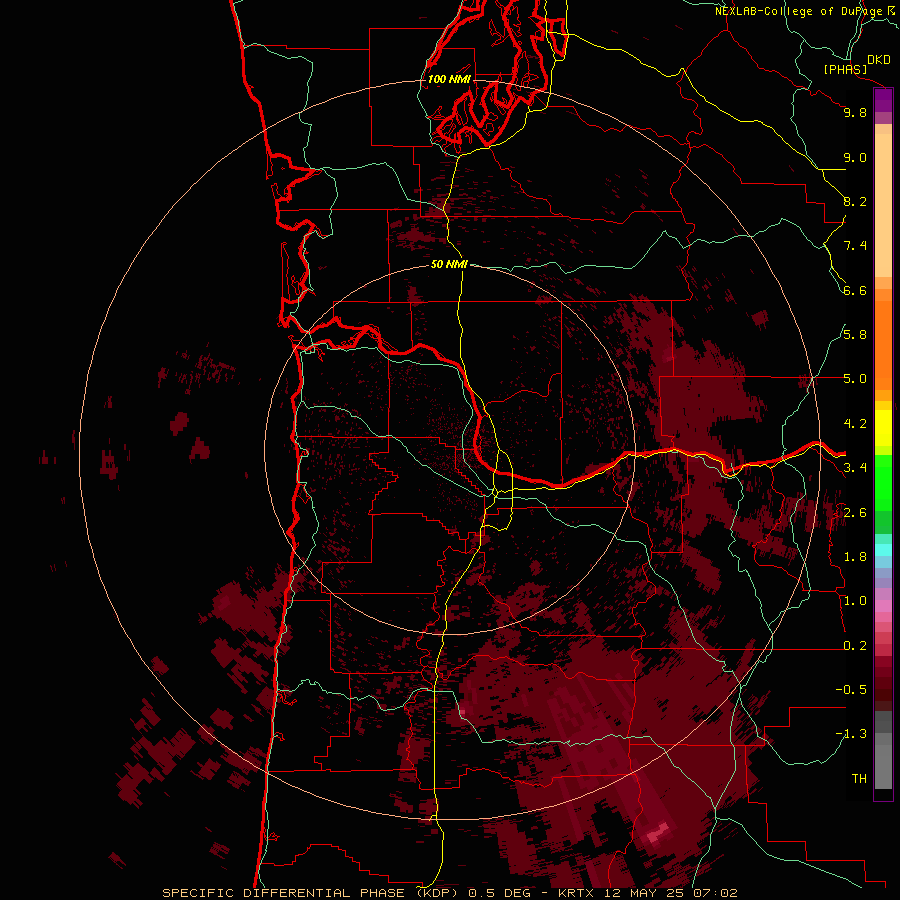Pick the purple swatch at top of color bar

point(883,101)
